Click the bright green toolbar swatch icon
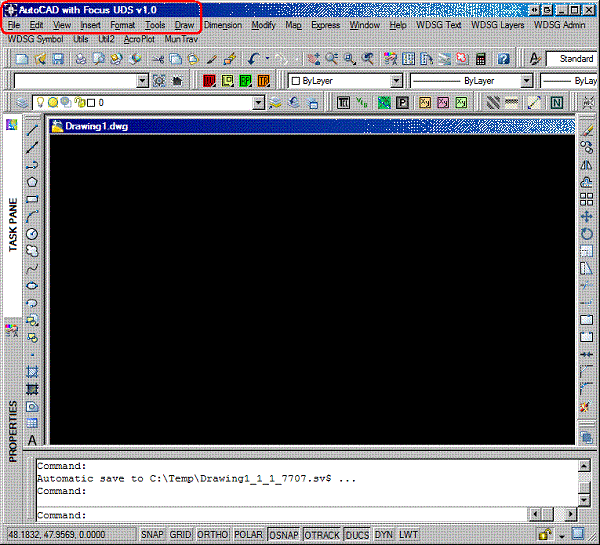The image size is (600, 545). (245, 81)
